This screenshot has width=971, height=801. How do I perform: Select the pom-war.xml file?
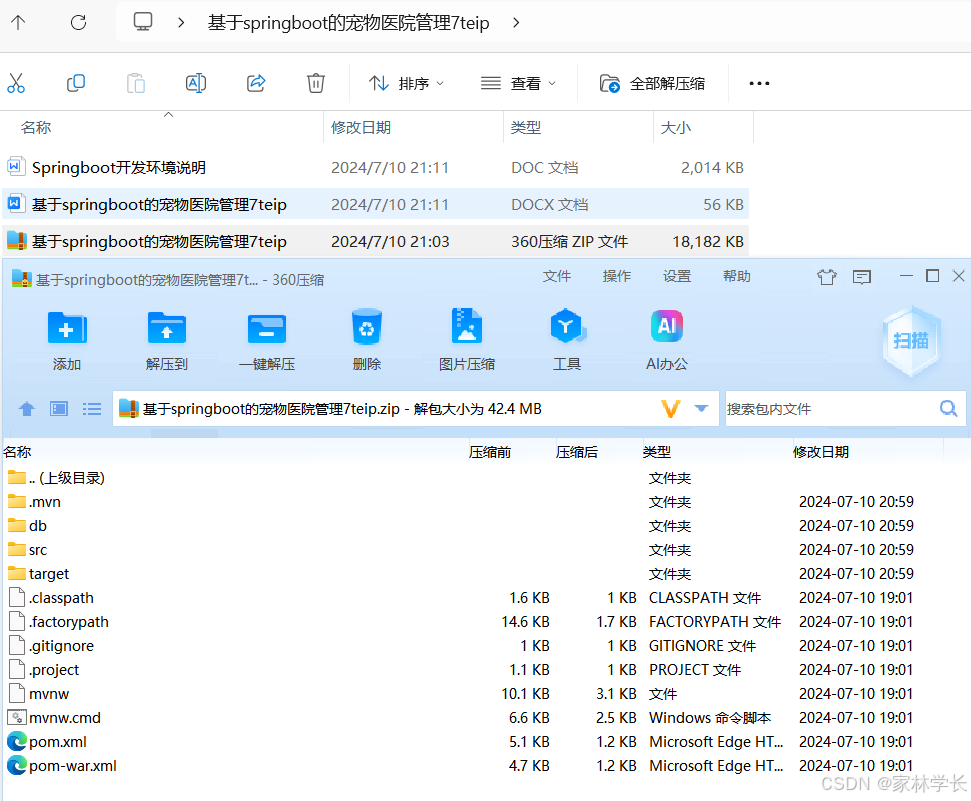click(62, 766)
